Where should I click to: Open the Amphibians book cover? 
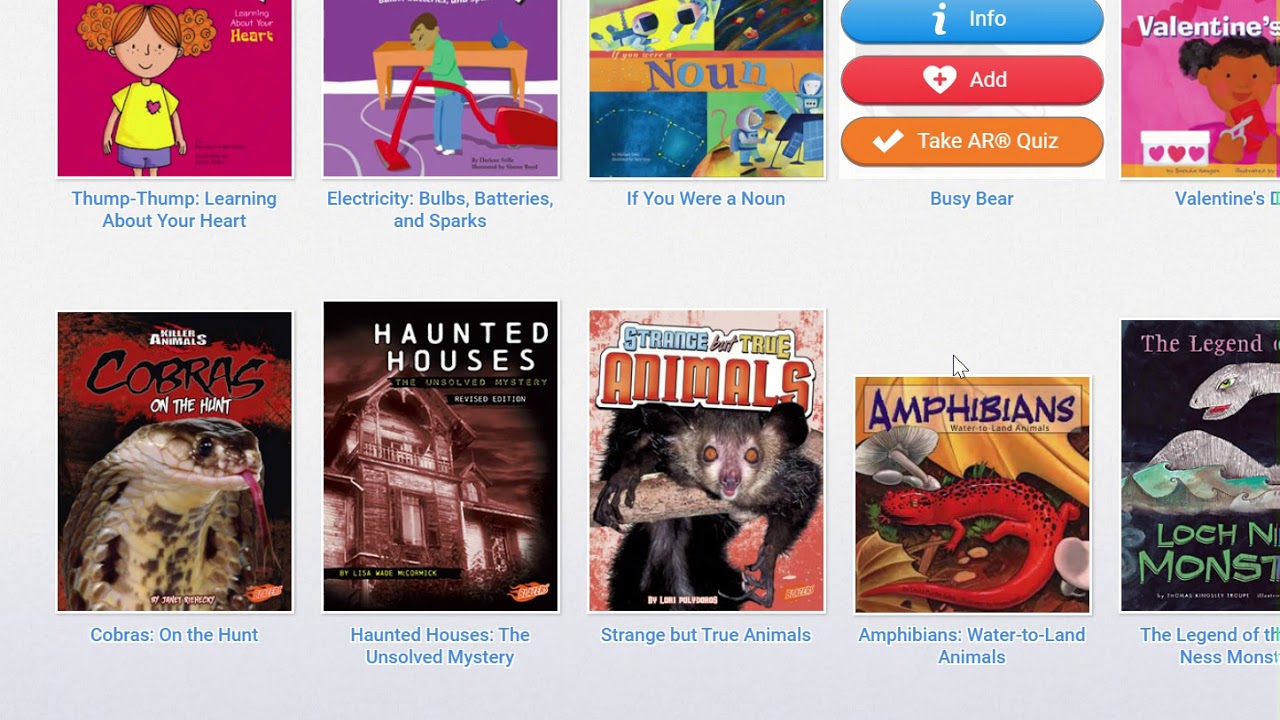click(972, 495)
